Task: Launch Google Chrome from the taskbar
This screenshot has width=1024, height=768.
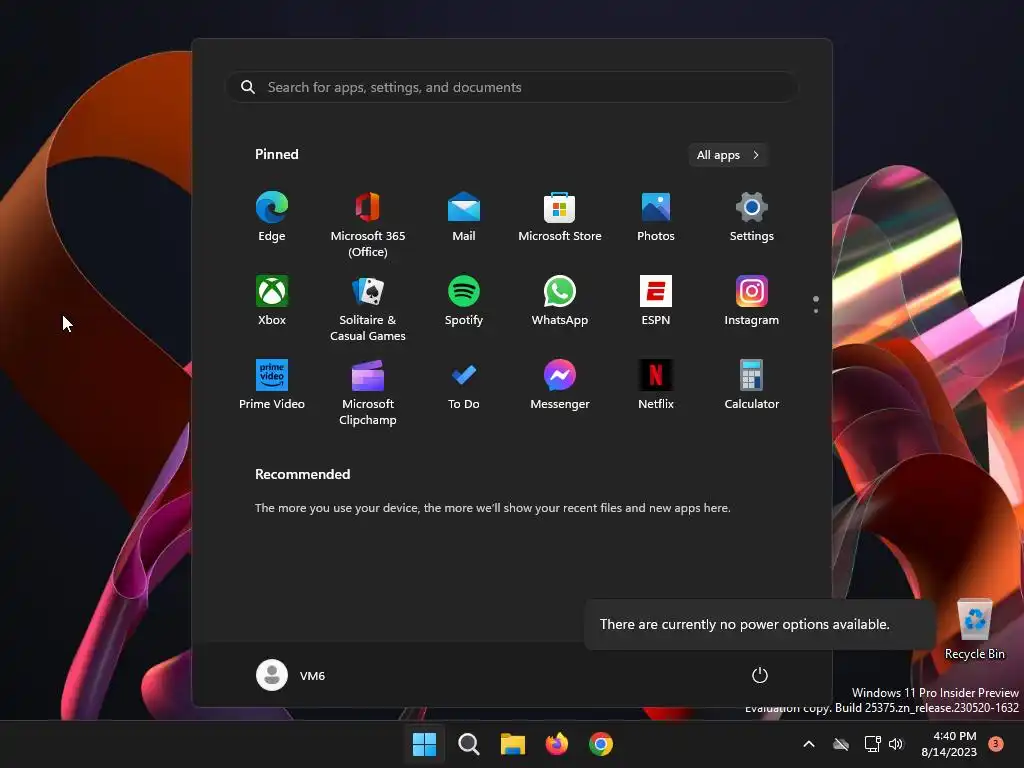Action: point(601,744)
